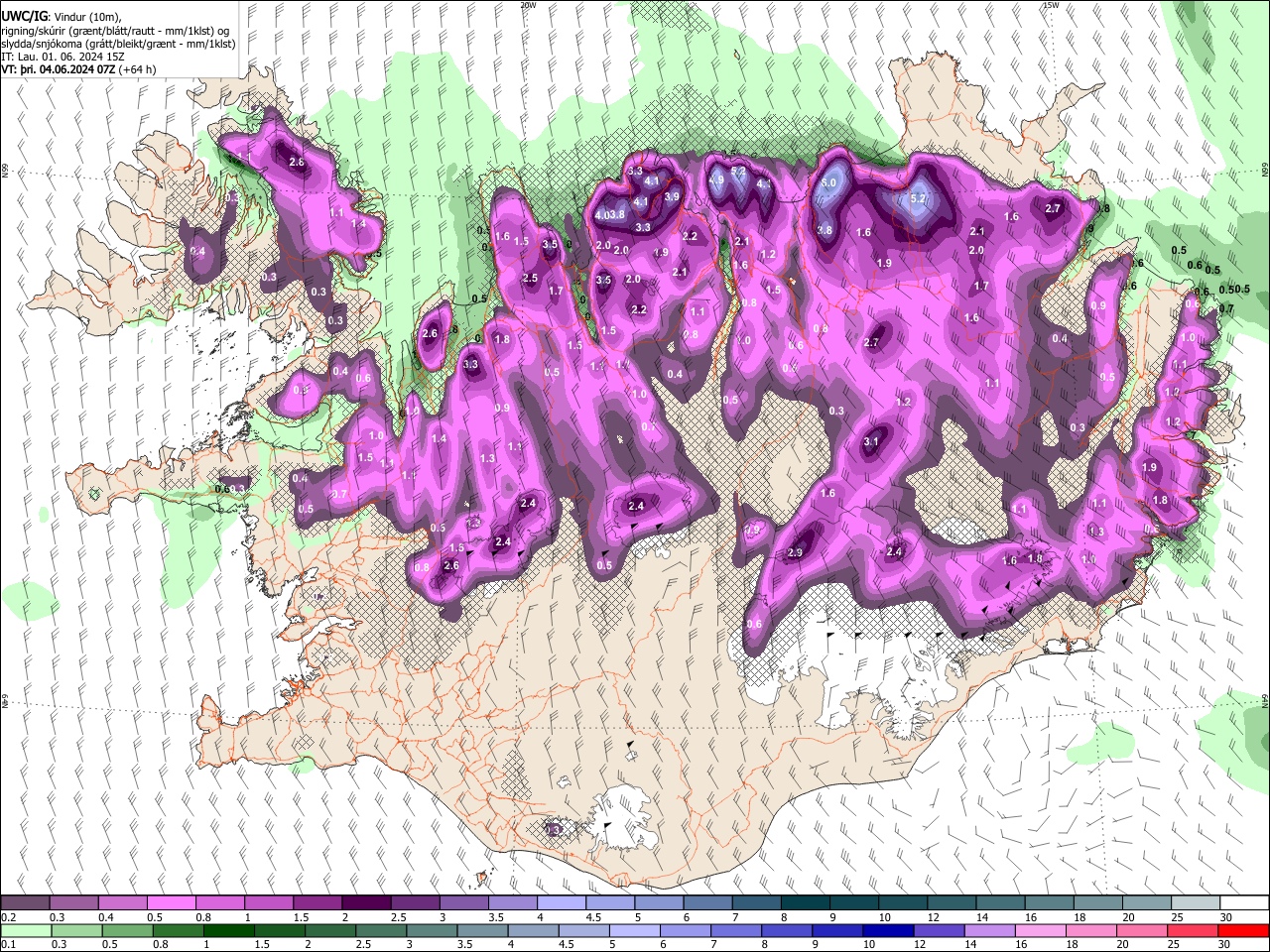Viewport: 1270px width, 952px height.
Task: Click the 0.1–0.3 palest green rain legend swatch
Action: pos(25,930)
